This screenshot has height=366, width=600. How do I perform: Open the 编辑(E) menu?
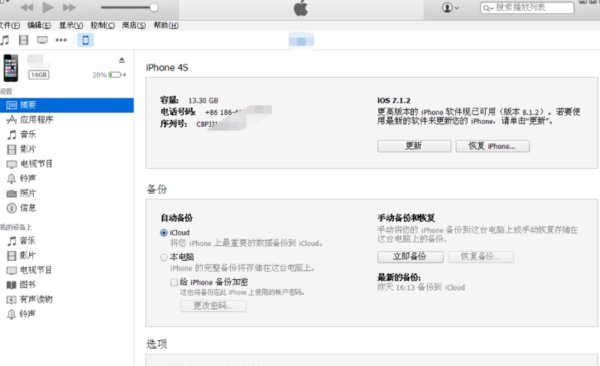pyautogui.click(x=39, y=25)
